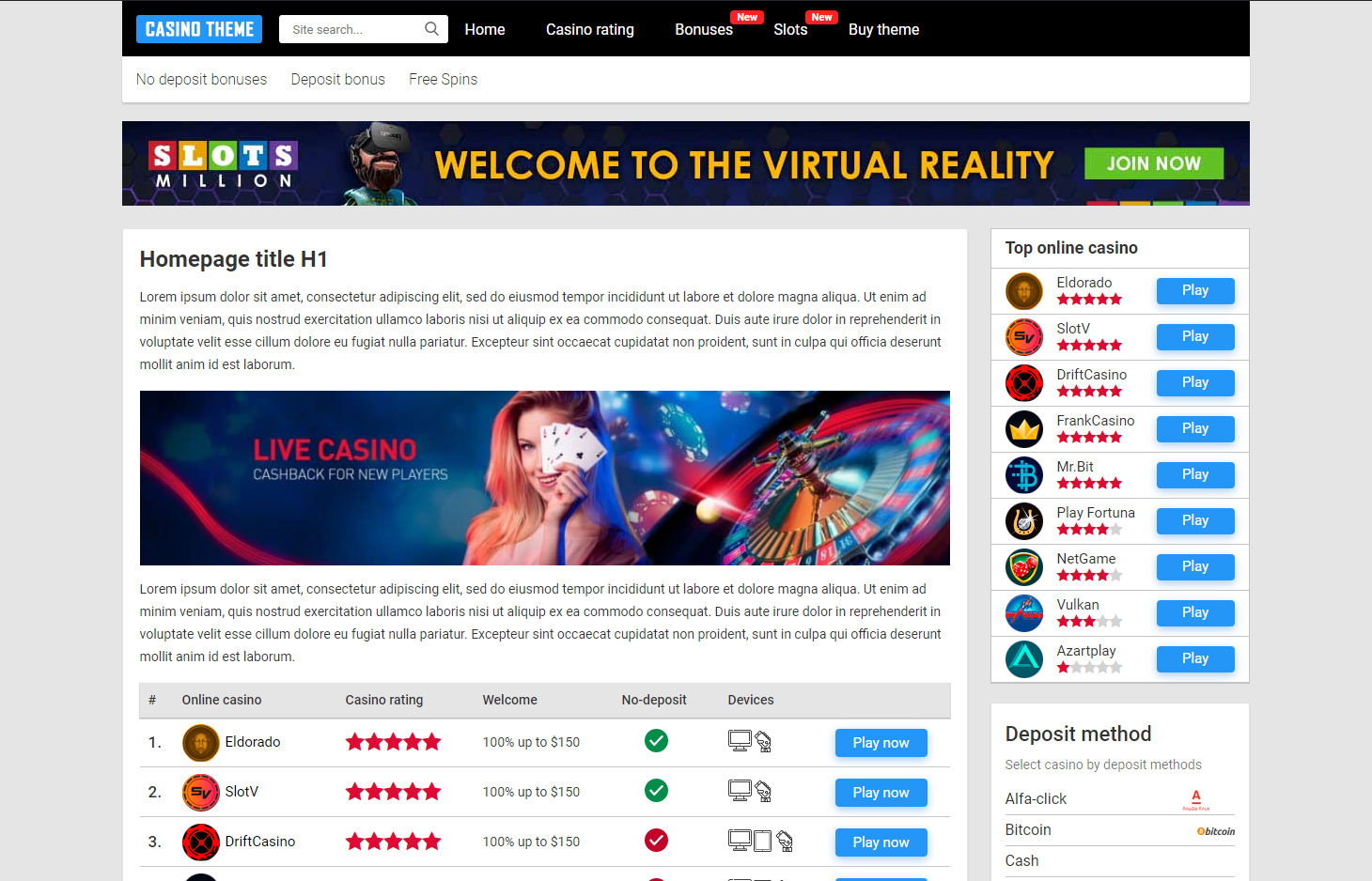
Task: Click the devices icons in DriftCasino row
Action: click(x=761, y=842)
